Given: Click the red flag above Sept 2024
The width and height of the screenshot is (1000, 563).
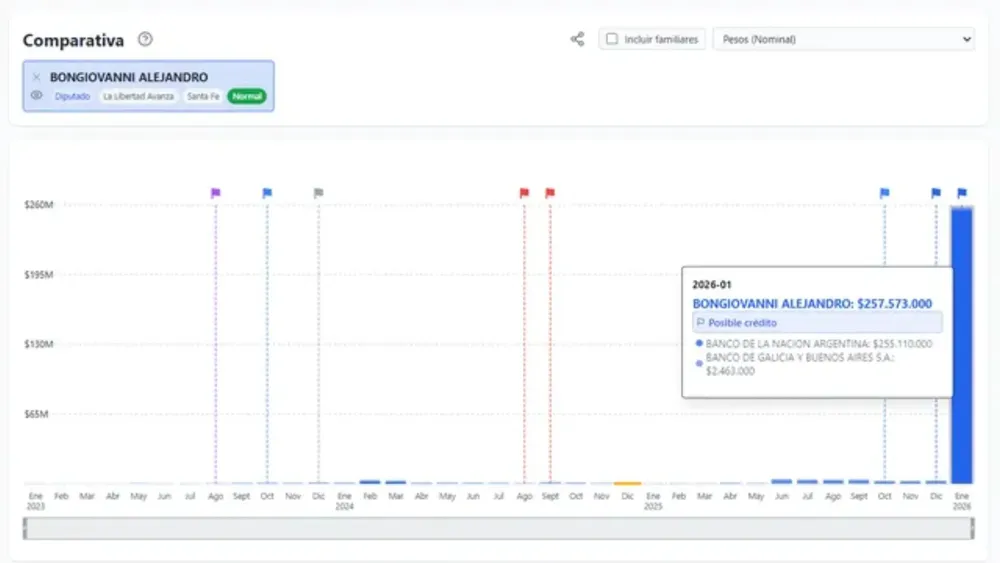Looking at the screenshot, I should pyautogui.click(x=550, y=192).
